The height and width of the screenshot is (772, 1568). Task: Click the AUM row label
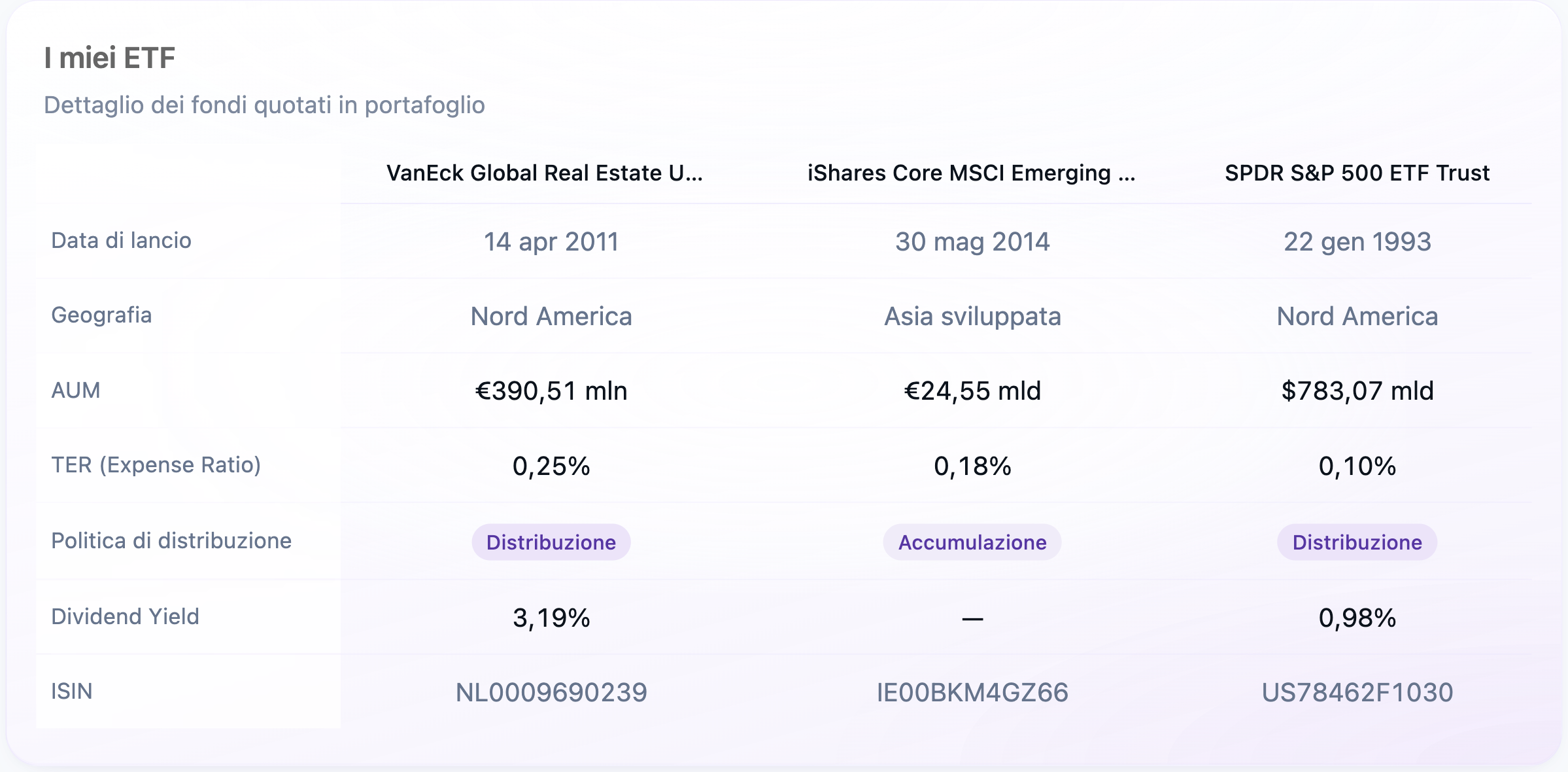point(76,391)
